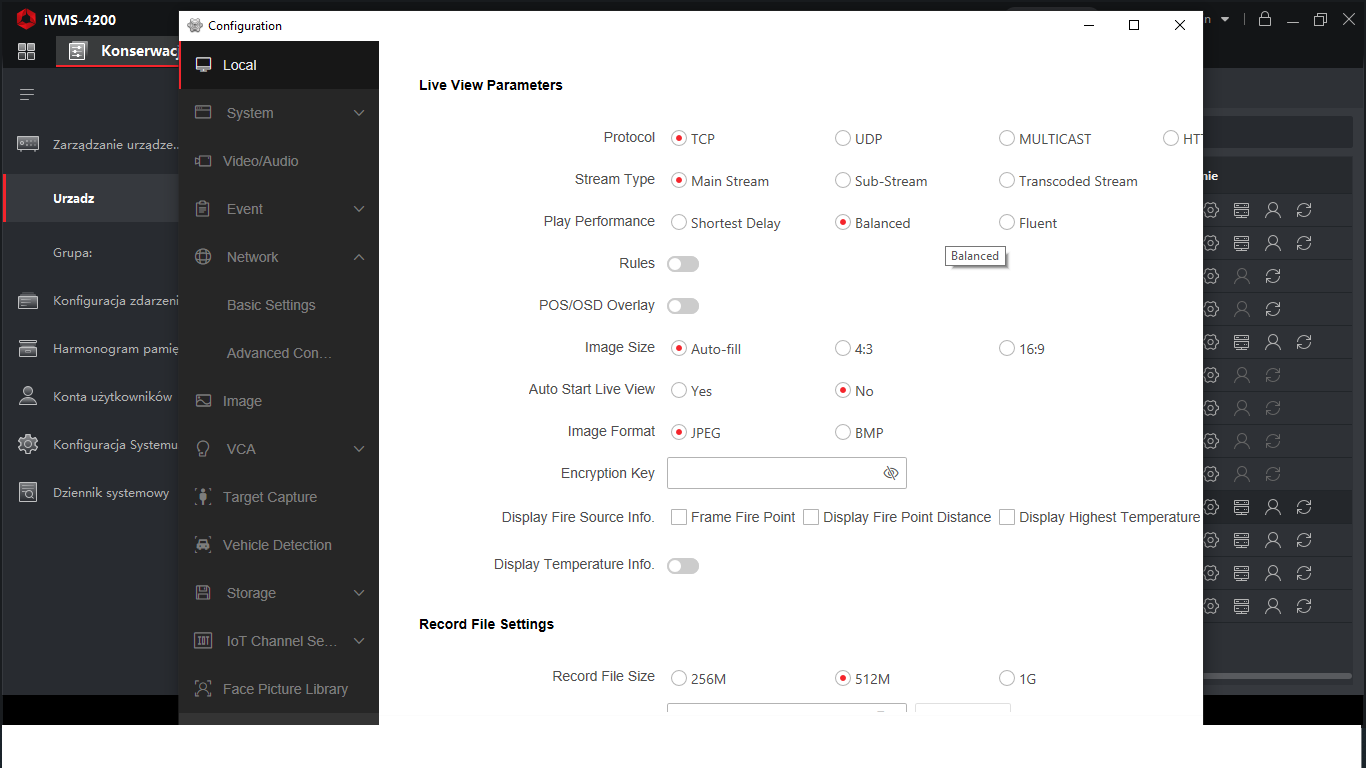Select UDP protocol radio button
This screenshot has height=768, width=1366.
pyautogui.click(x=843, y=139)
